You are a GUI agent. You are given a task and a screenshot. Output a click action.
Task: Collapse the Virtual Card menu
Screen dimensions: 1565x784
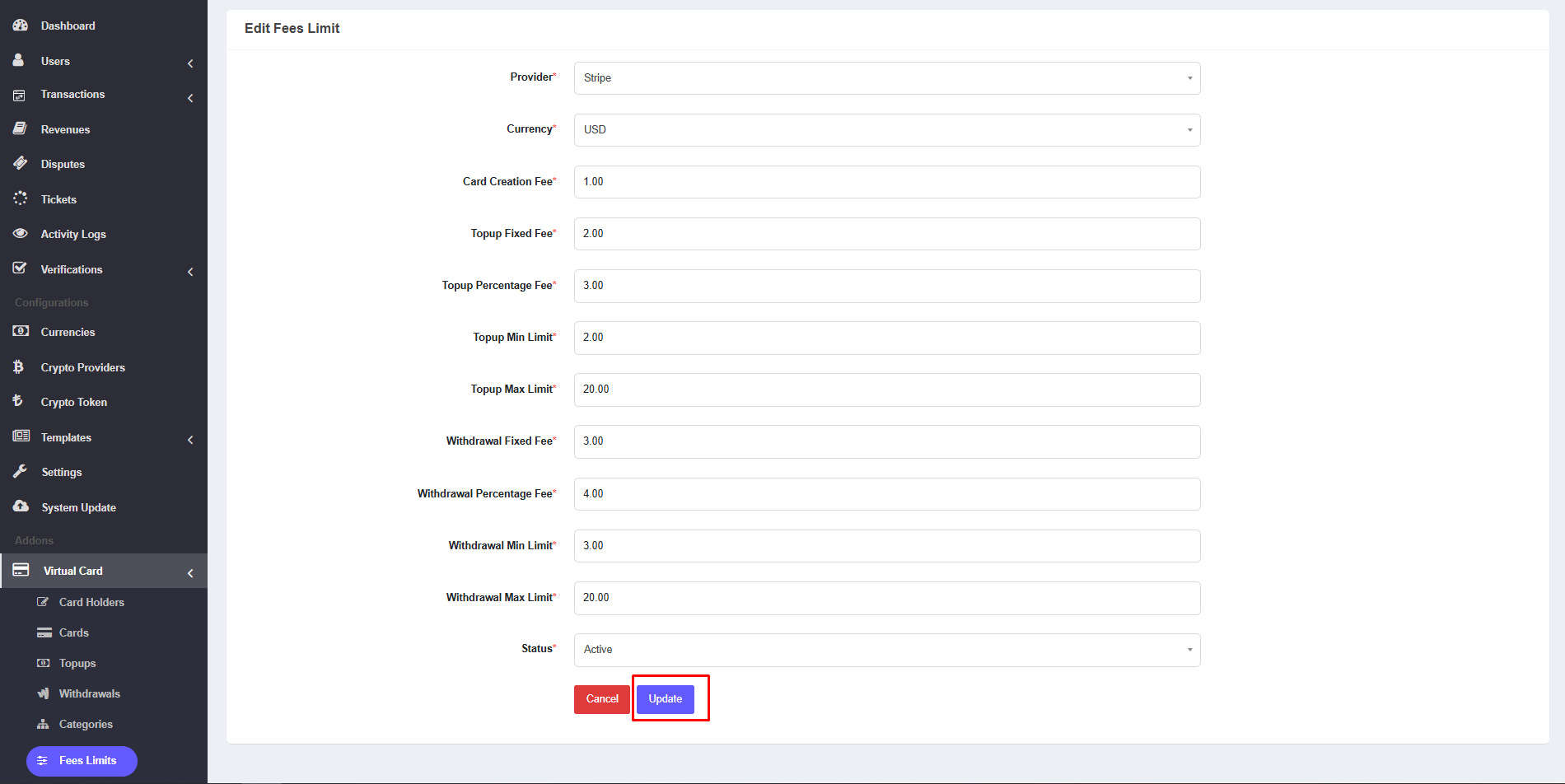click(190, 573)
